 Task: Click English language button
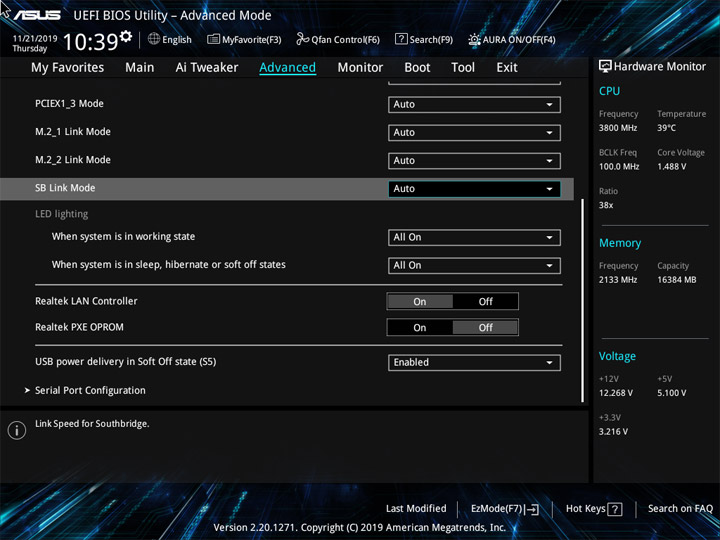click(x=177, y=40)
